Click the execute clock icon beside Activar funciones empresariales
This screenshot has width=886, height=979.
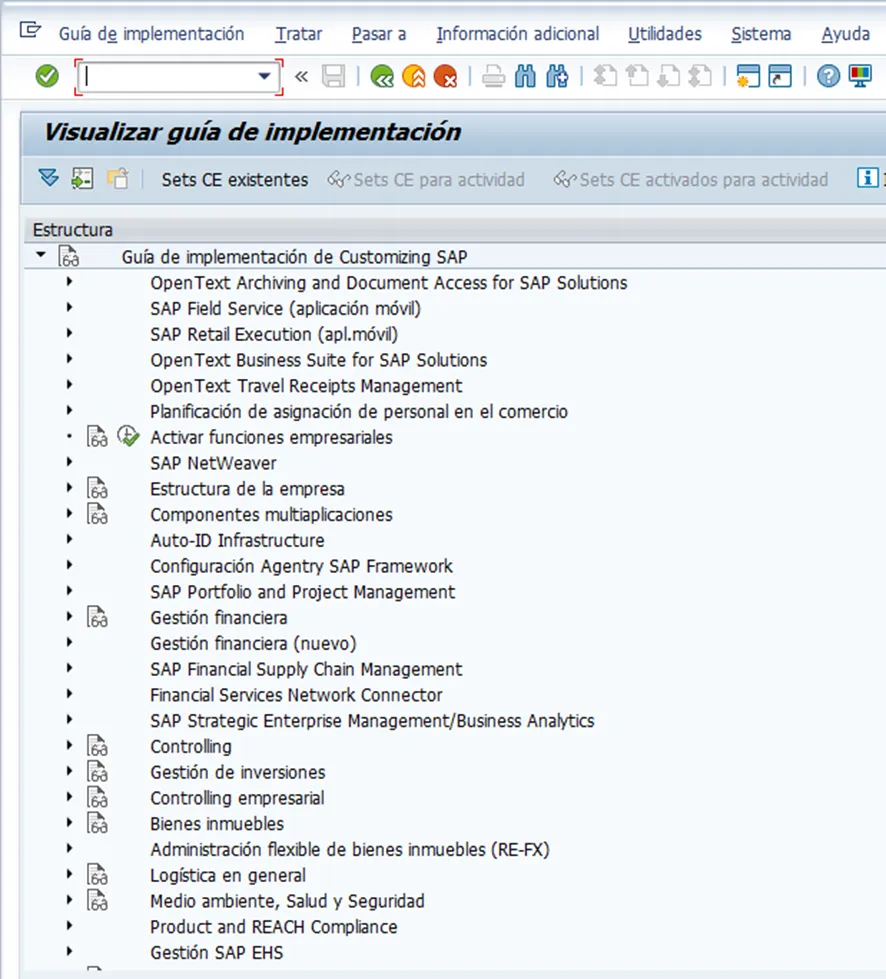(x=128, y=436)
